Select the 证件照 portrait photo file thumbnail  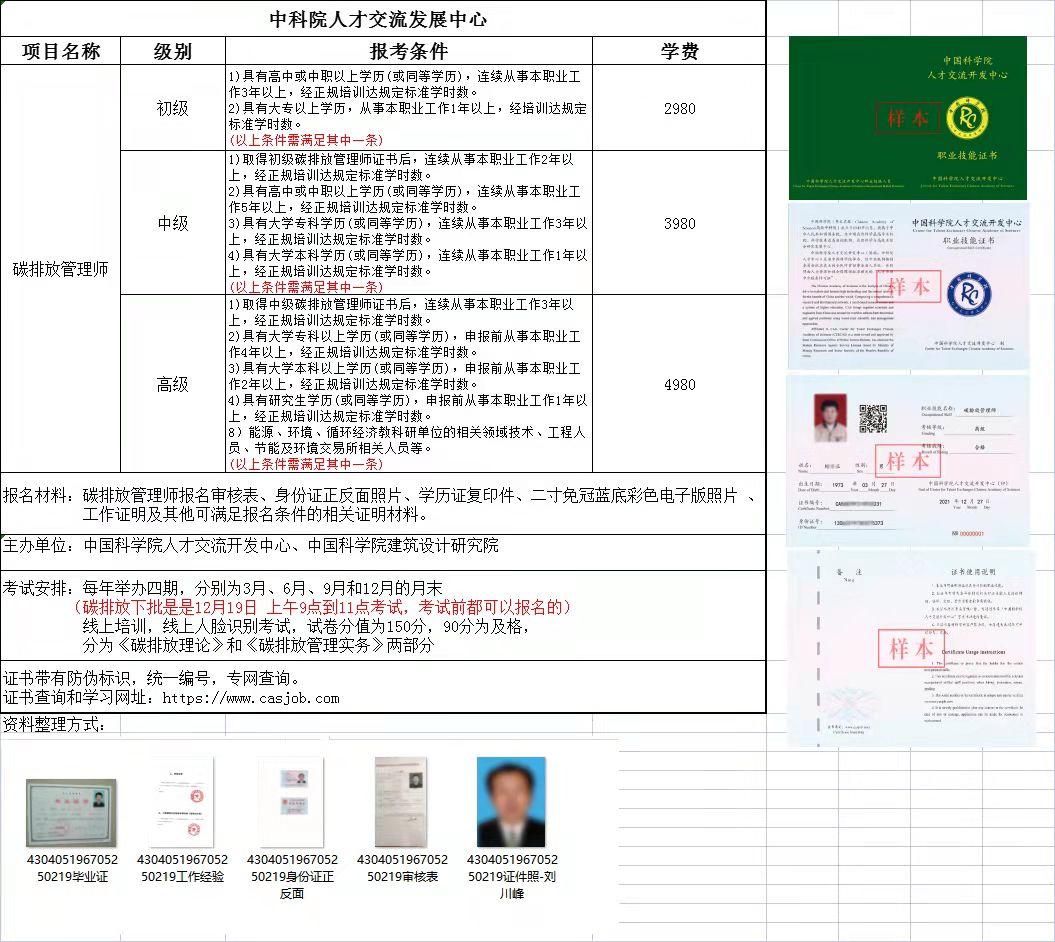(x=511, y=801)
